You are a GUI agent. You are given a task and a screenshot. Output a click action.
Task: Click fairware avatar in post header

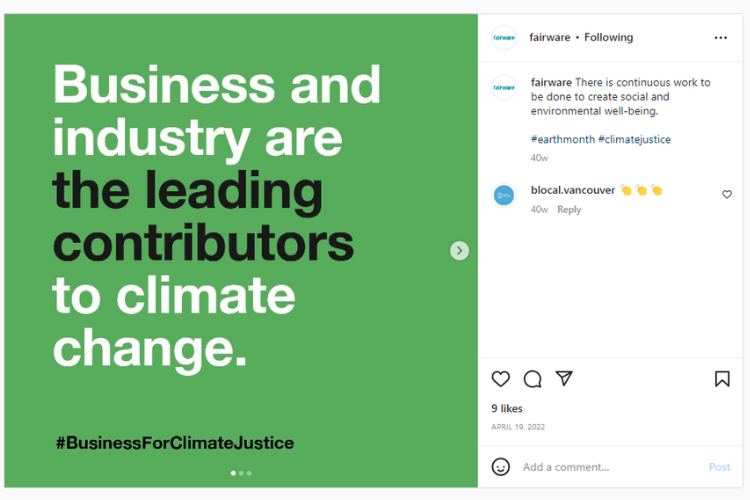504,38
